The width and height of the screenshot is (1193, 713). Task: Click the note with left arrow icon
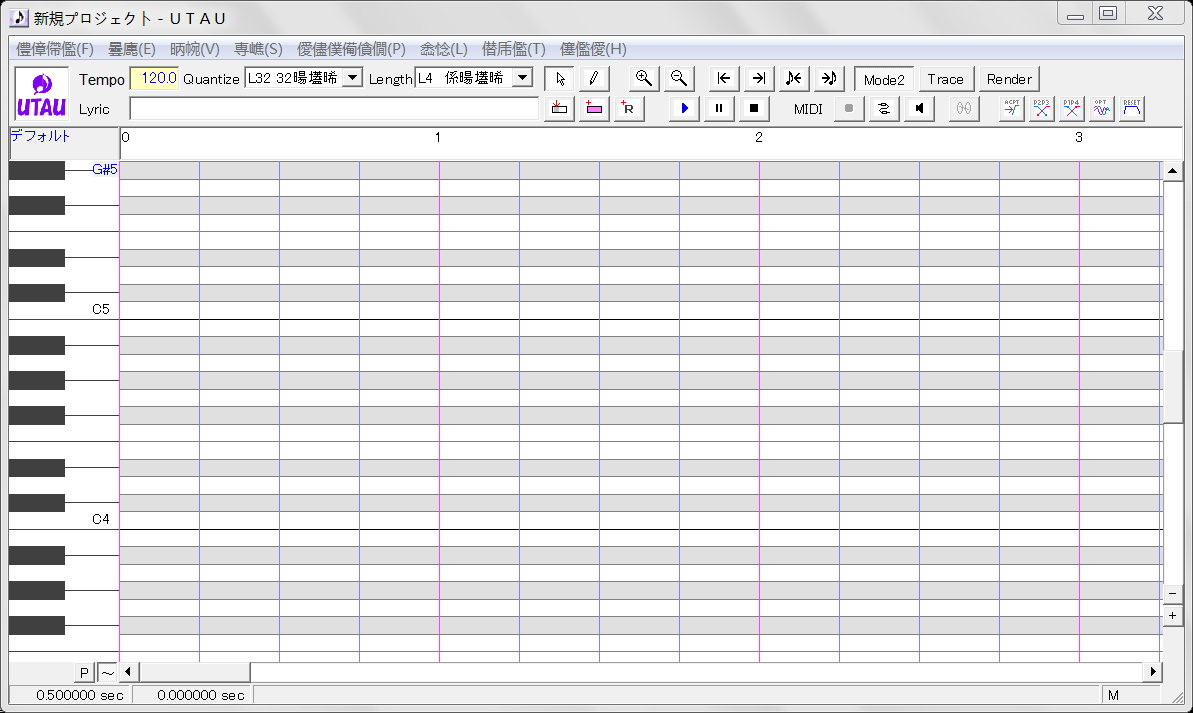click(794, 78)
